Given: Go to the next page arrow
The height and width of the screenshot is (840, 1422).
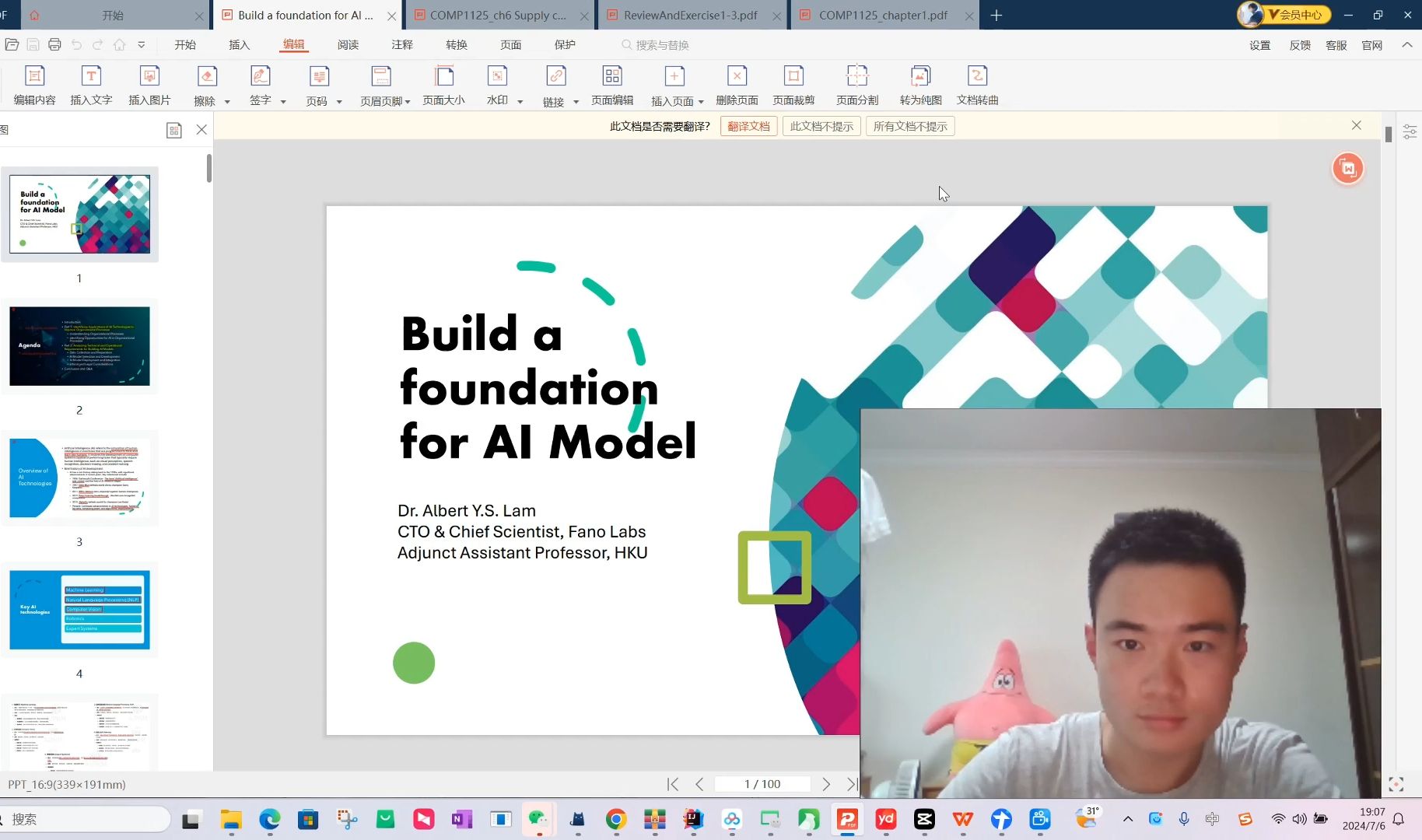Looking at the screenshot, I should [x=826, y=784].
